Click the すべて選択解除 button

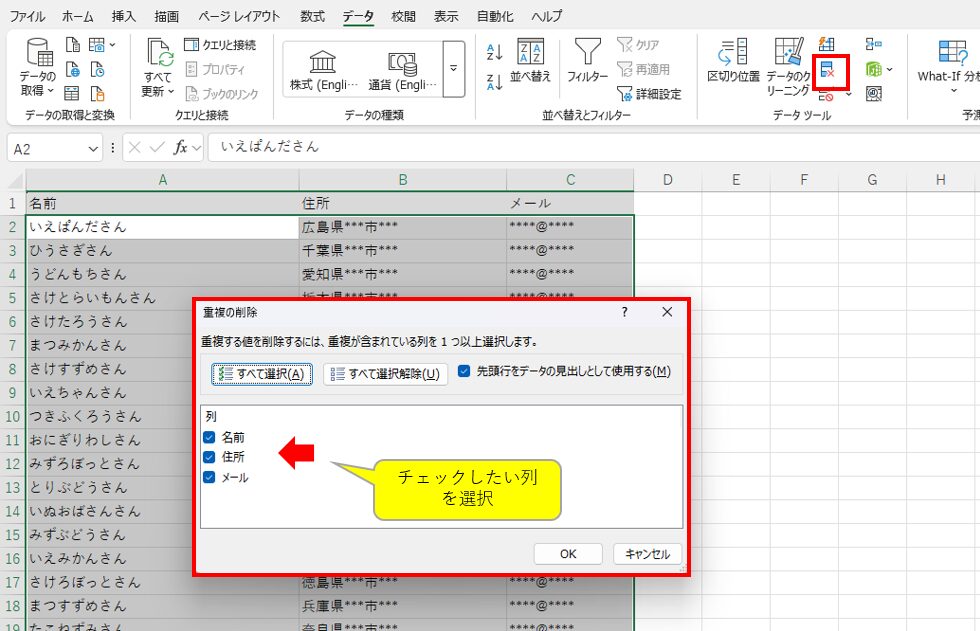(385, 374)
